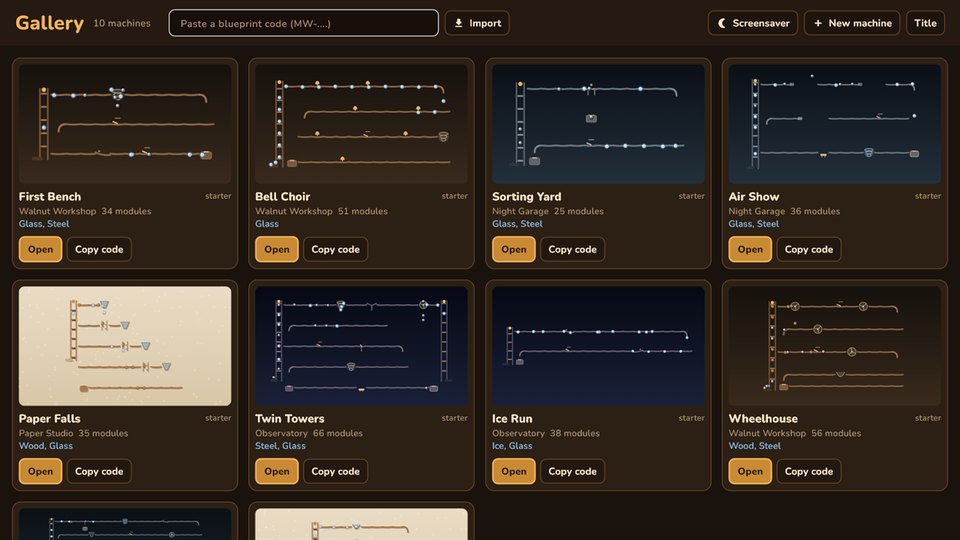Copy code for Air Show
This screenshot has width=960, height=540.
coord(809,249)
